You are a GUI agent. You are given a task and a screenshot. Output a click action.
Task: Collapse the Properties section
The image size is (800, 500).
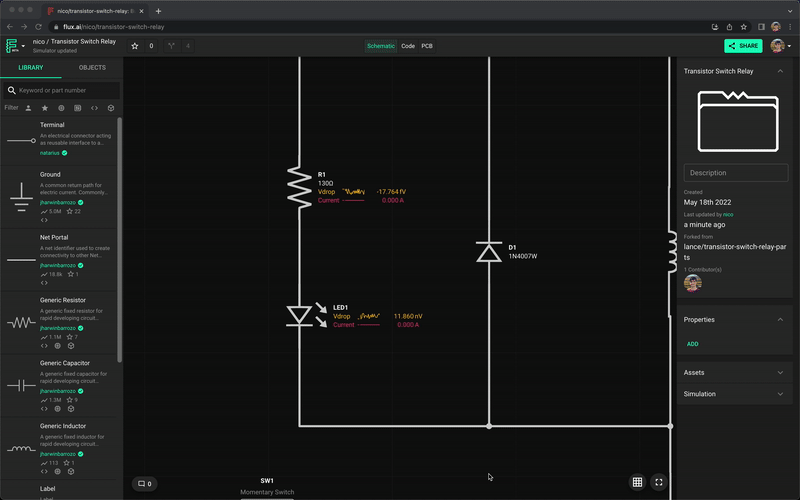point(780,320)
